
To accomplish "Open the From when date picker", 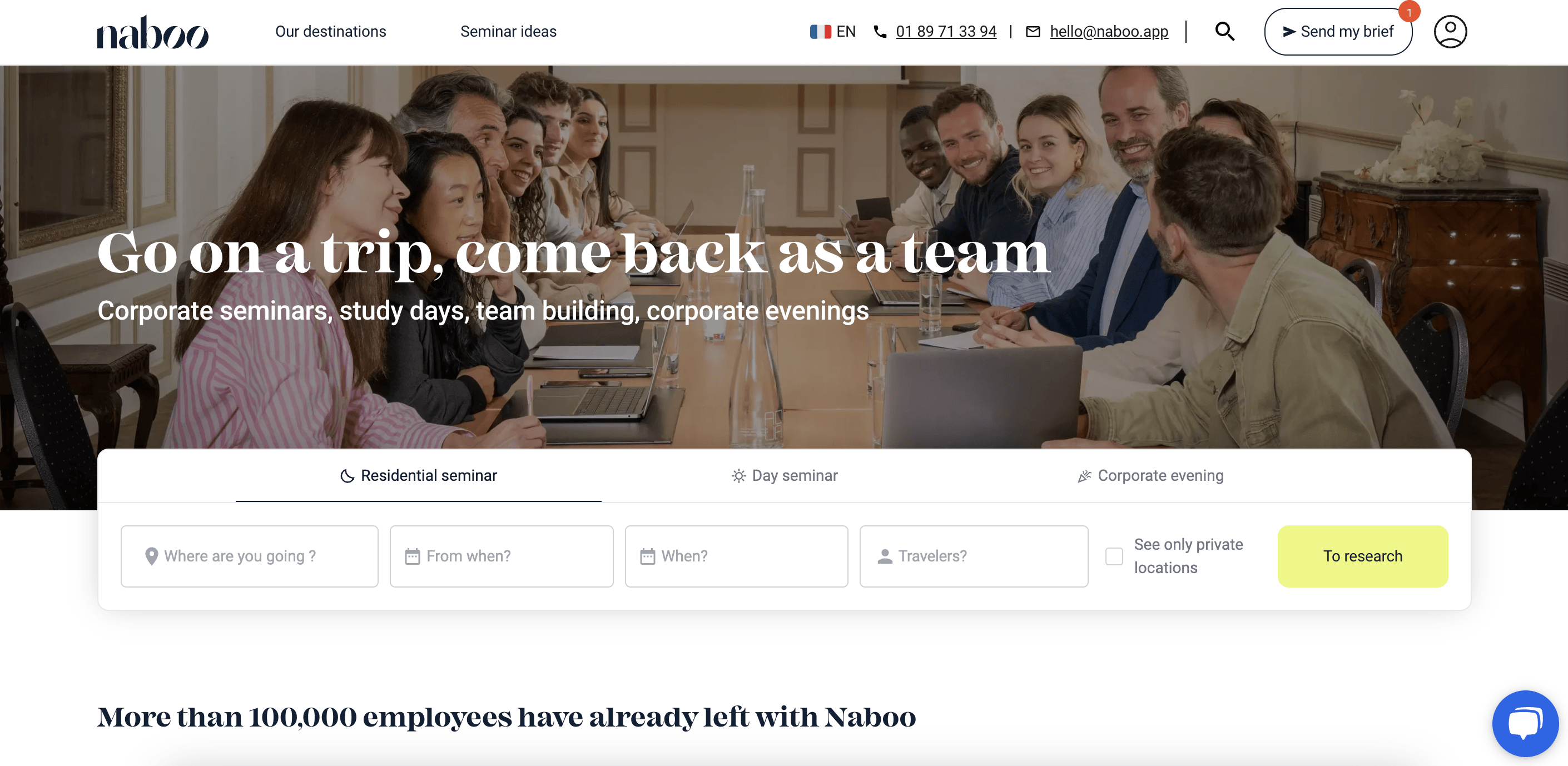I will [502, 556].
